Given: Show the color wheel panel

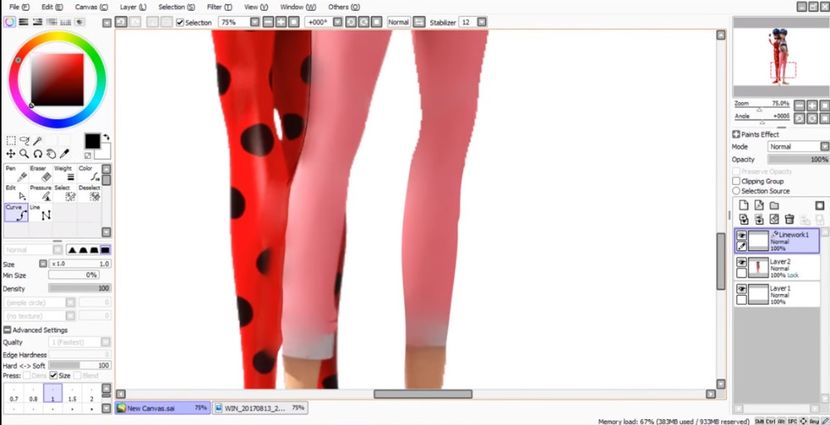Looking at the screenshot, I should tap(10, 22).
